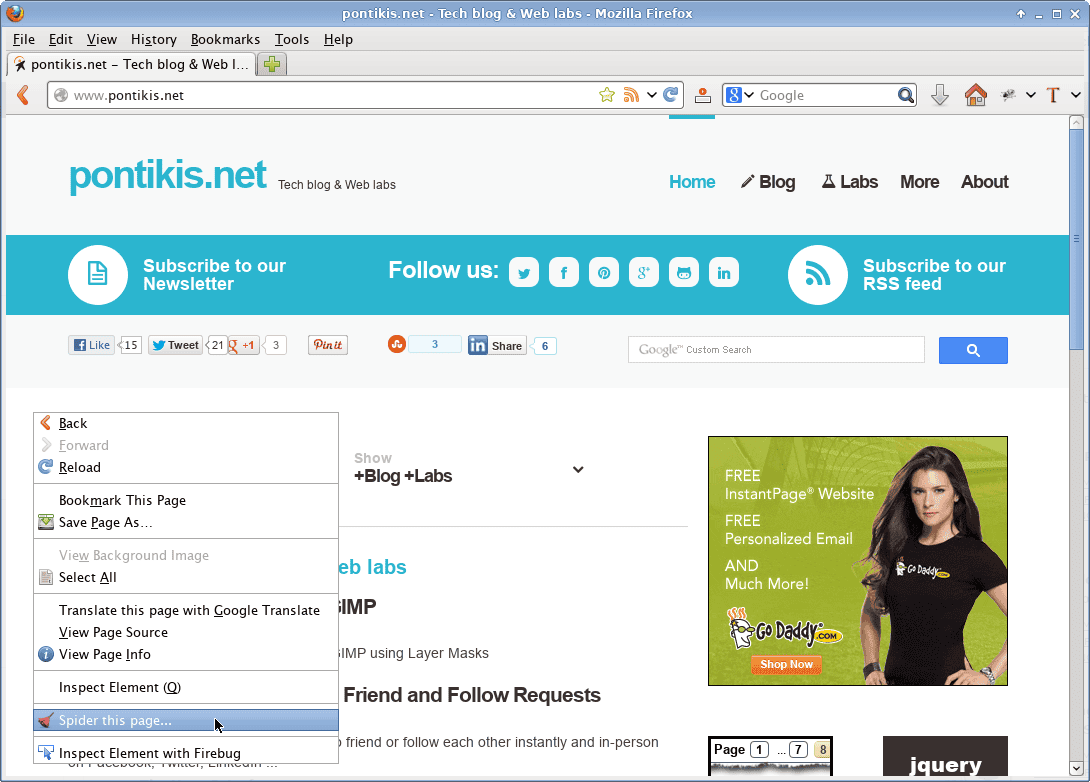Click the RSS feed circle icon

[818, 275]
